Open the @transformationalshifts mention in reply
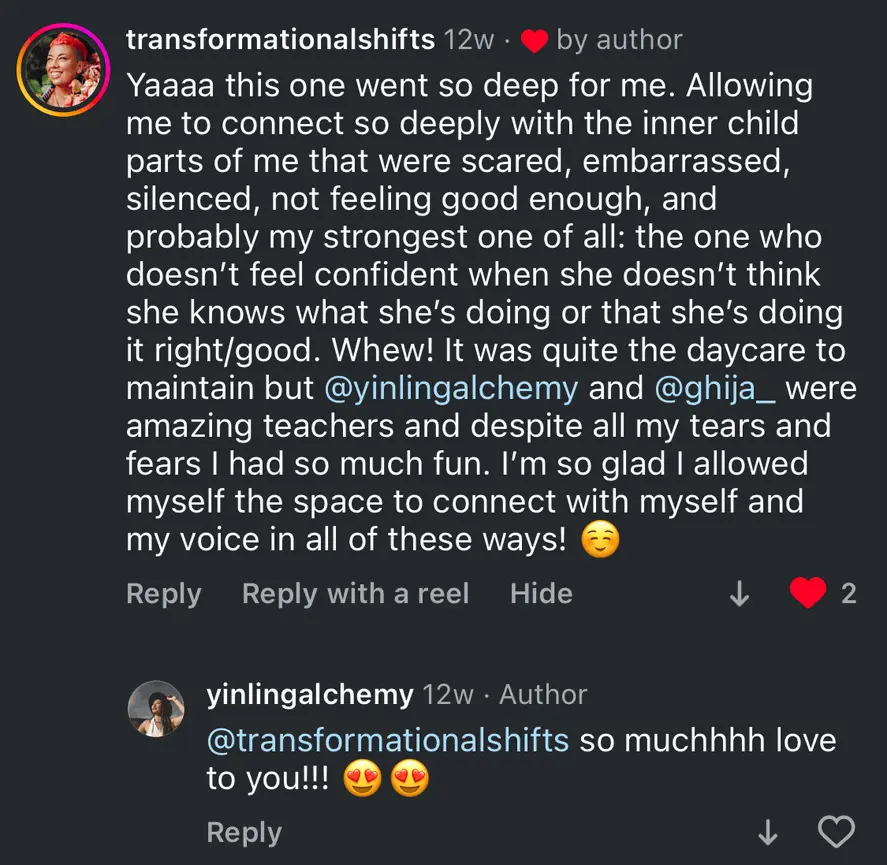The width and height of the screenshot is (887, 865). 388,741
